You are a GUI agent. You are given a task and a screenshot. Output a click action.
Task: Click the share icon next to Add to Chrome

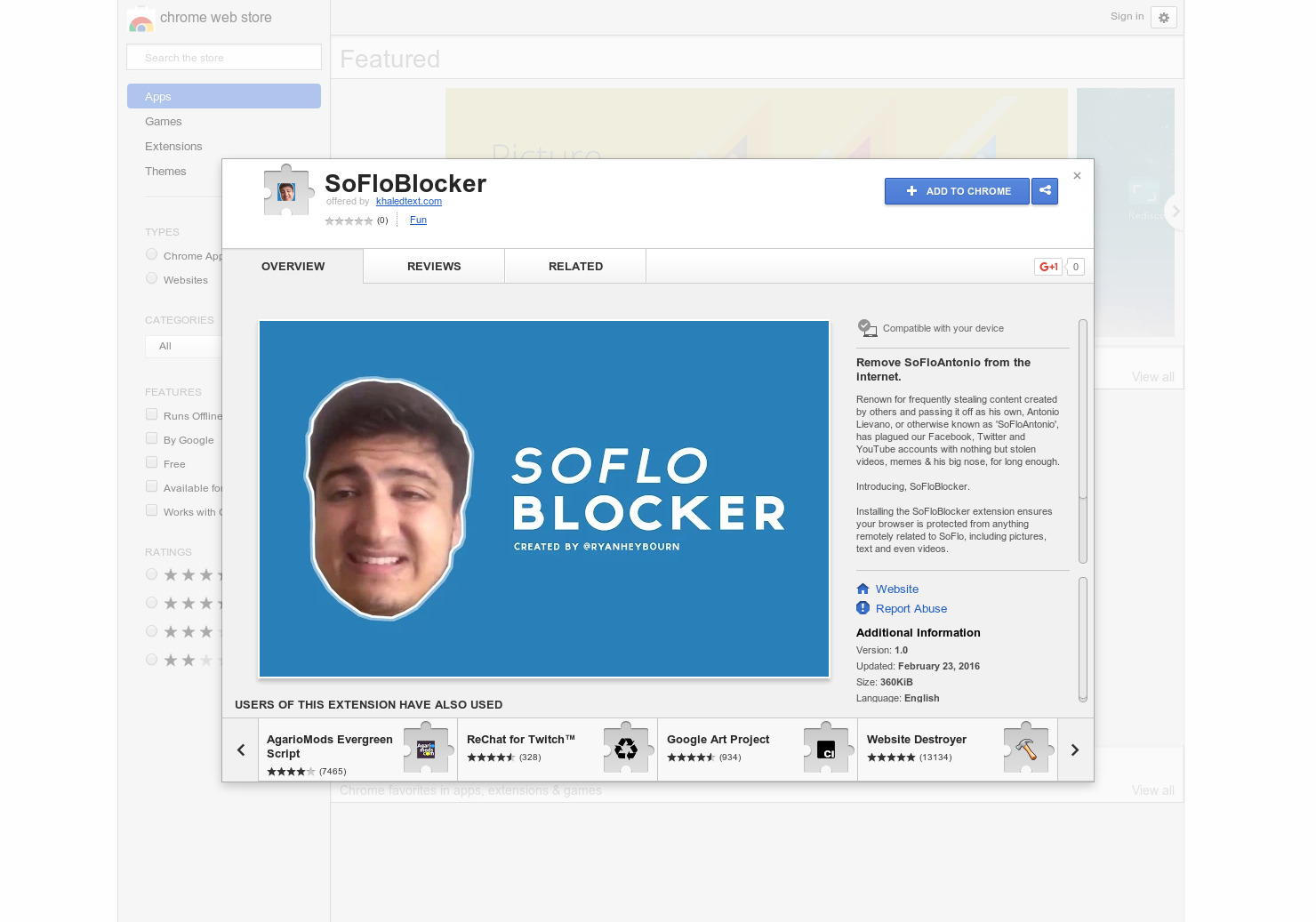coord(1045,191)
